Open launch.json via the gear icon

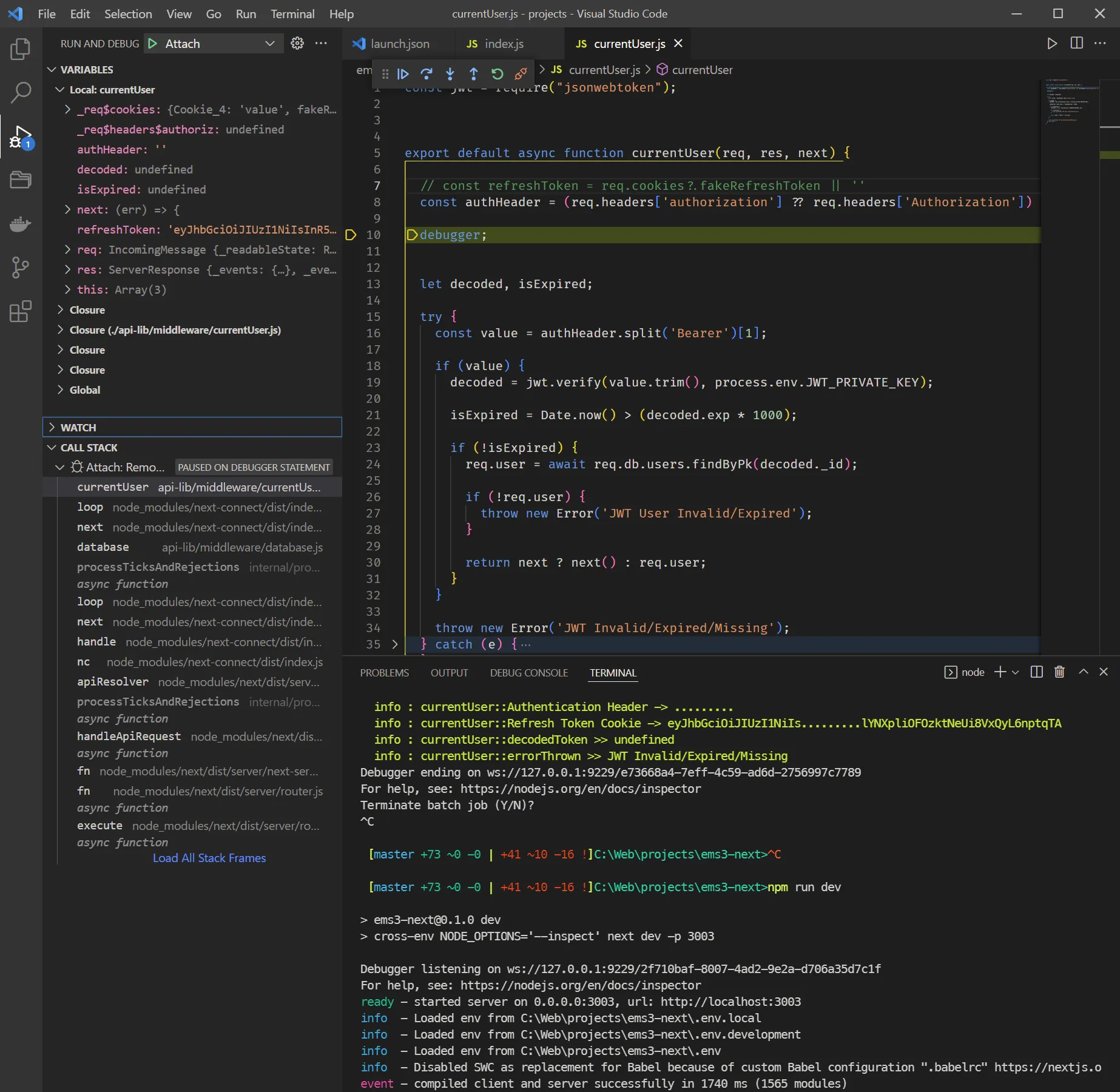point(297,43)
